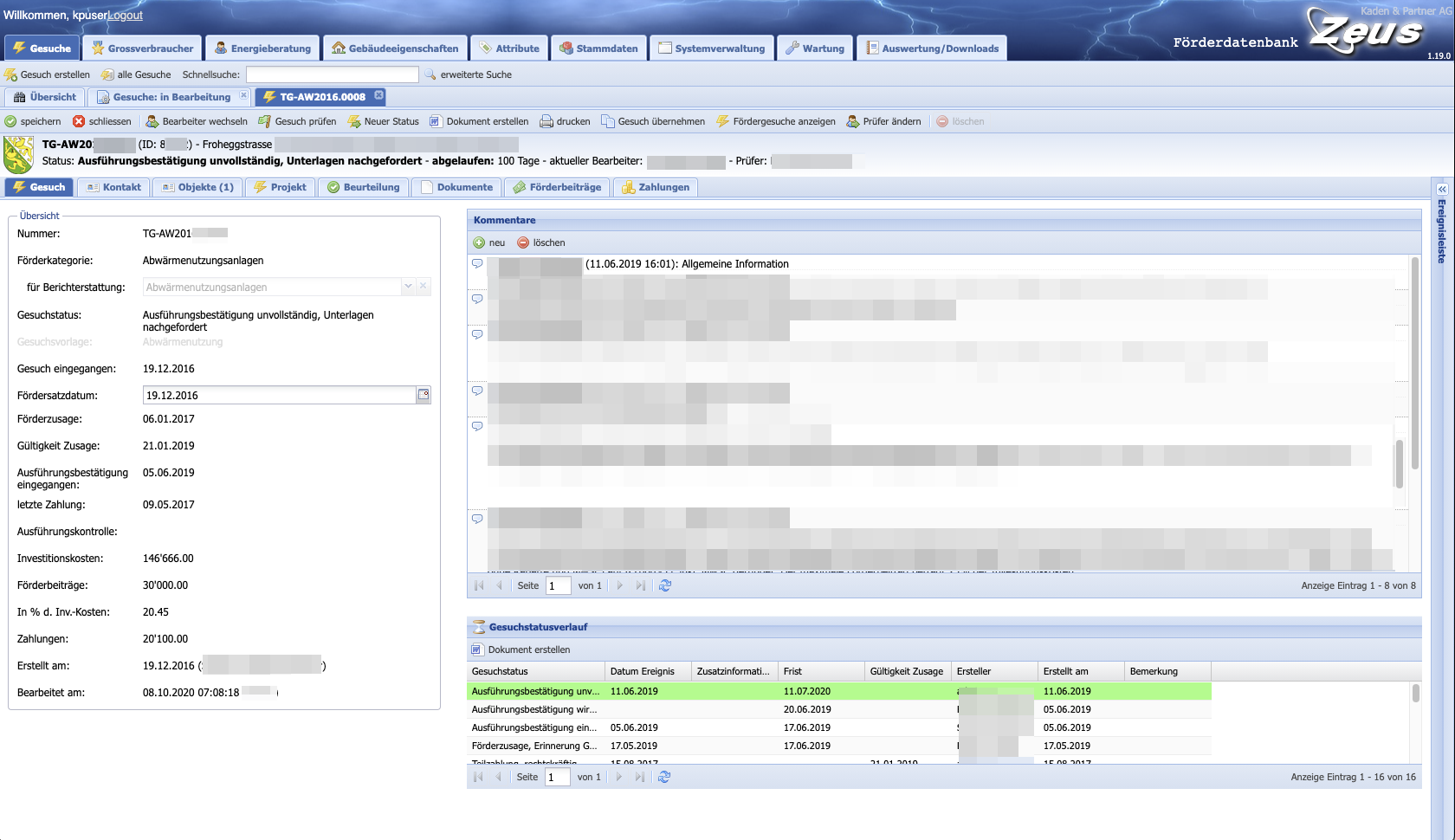
Task: Sort by the Gesuchstatus column header
Action: [x=535, y=671]
